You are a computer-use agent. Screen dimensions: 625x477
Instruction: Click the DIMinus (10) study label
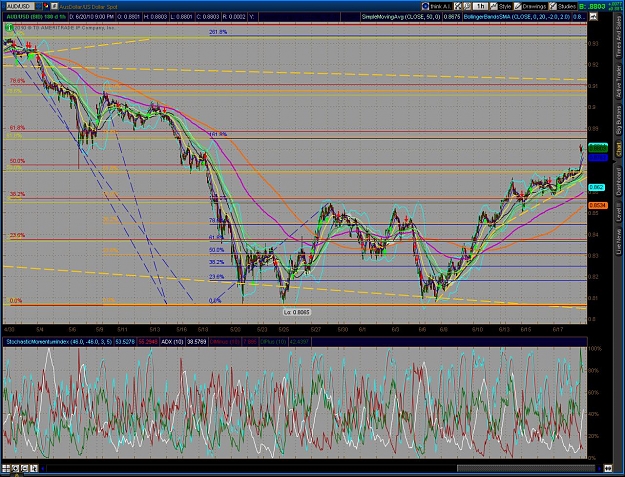(x=224, y=342)
